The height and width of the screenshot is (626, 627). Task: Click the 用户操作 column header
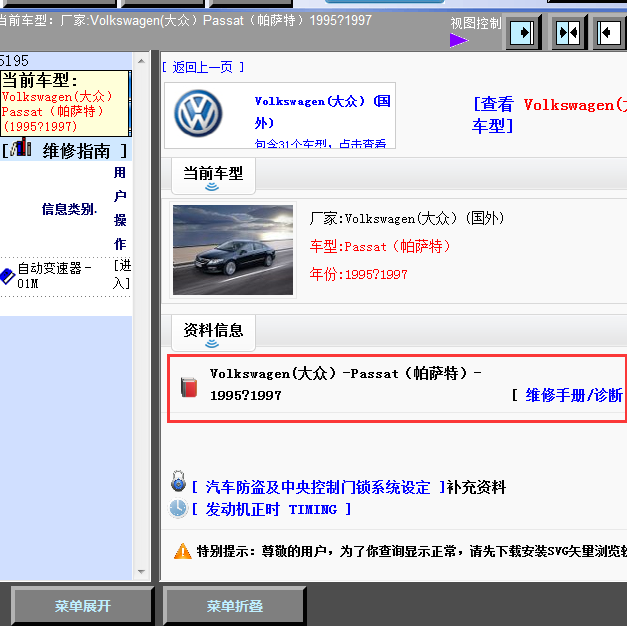click(120, 208)
